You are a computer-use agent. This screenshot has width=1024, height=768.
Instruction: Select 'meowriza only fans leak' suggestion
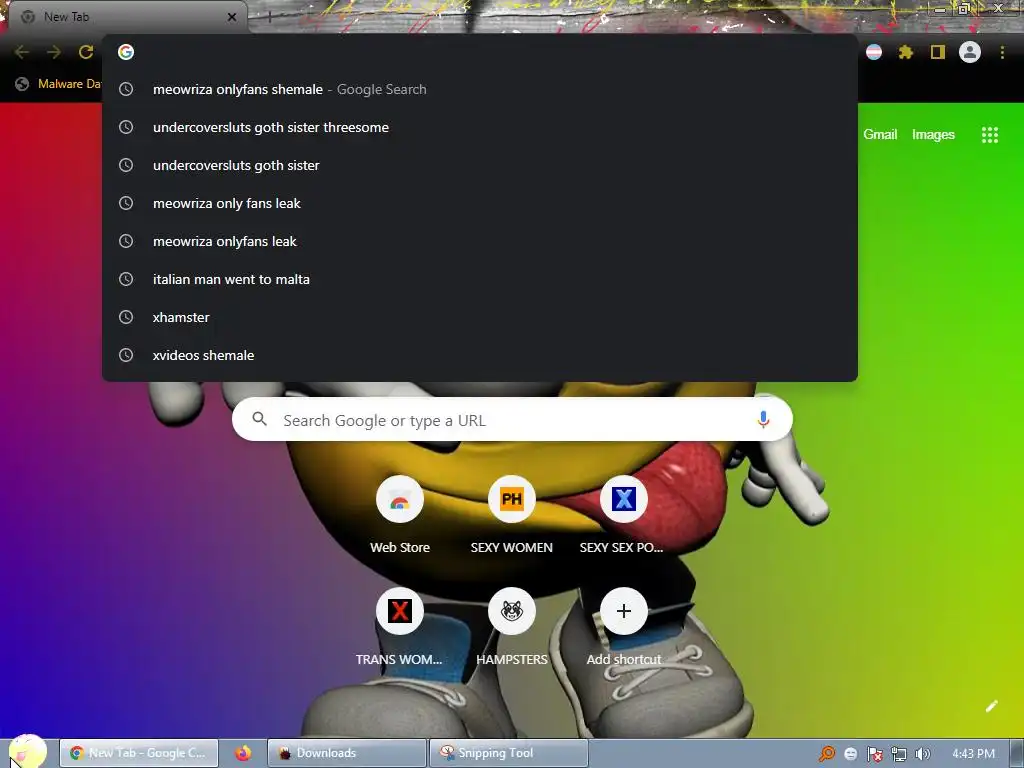[479, 203]
